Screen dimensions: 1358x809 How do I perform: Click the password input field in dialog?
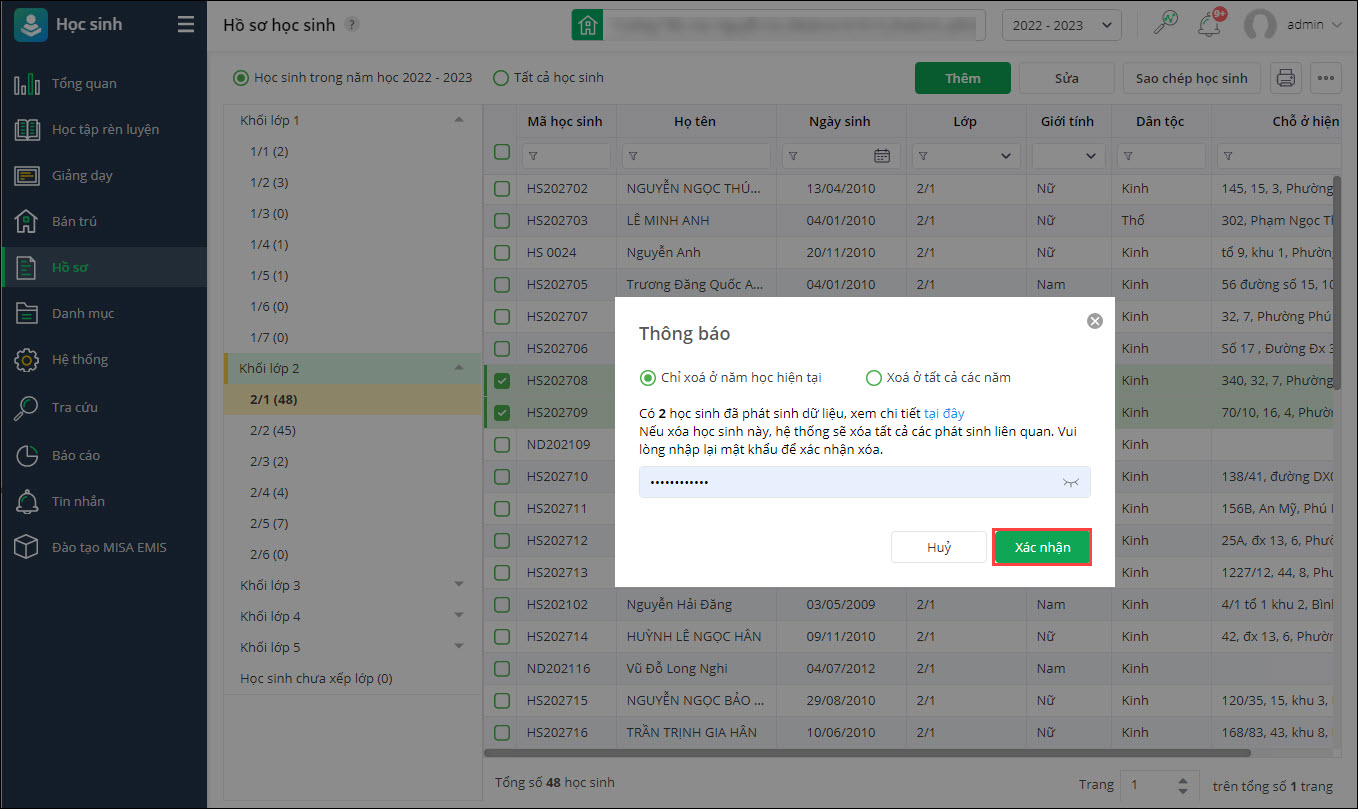pyautogui.click(x=850, y=482)
